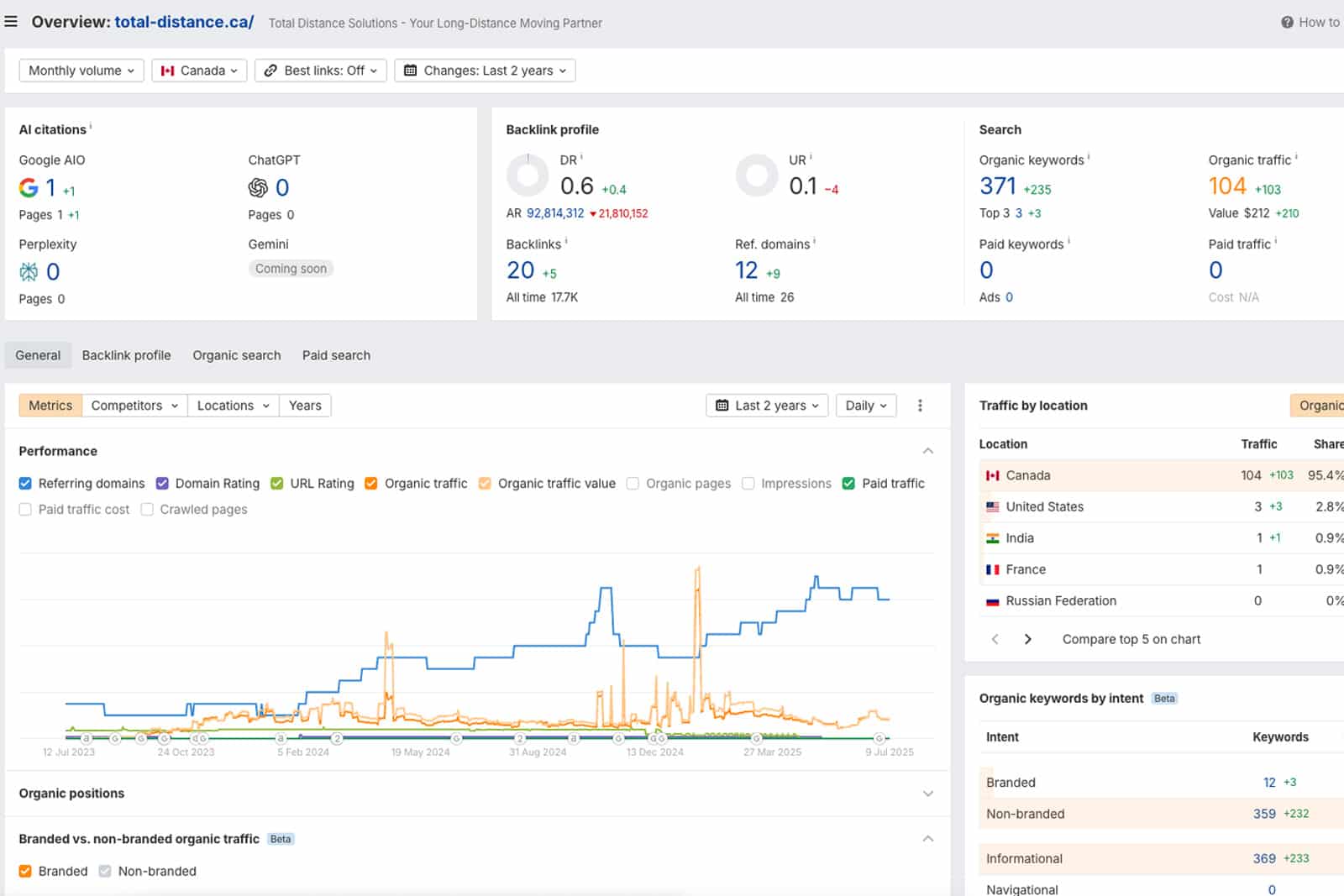Image resolution: width=1344 pixels, height=896 pixels.
Task: Click the DR donut gauge
Action: click(528, 176)
